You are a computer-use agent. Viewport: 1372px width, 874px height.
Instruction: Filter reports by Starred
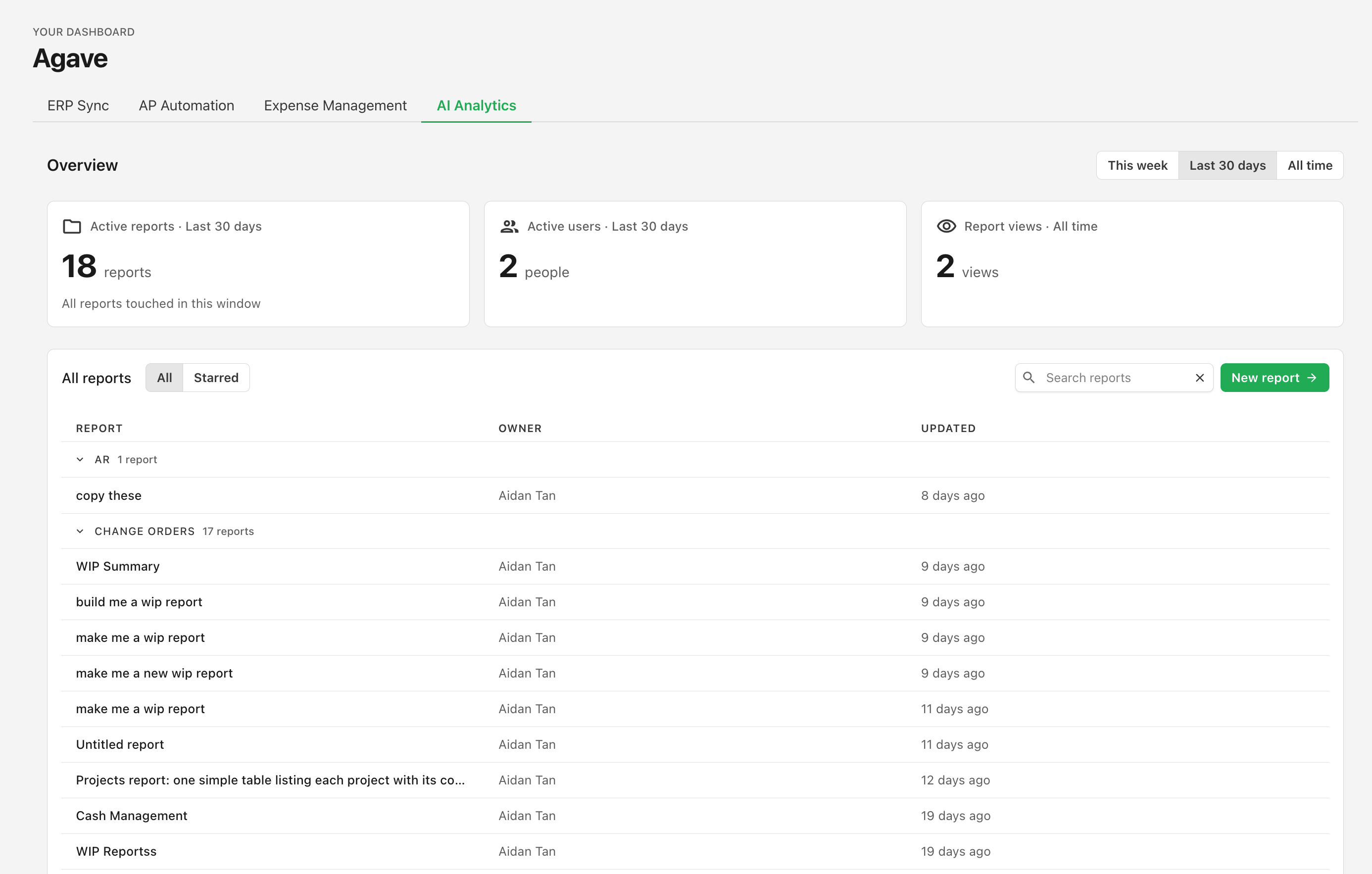(216, 378)
